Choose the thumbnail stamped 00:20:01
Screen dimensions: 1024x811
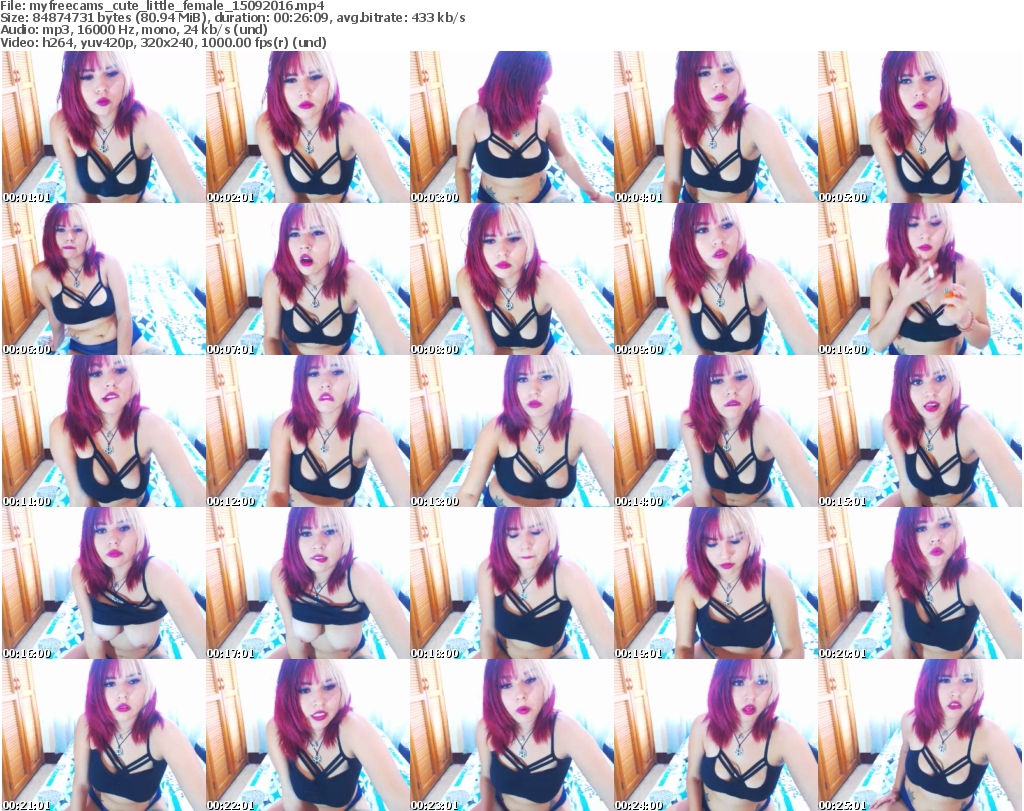point(920,583)
